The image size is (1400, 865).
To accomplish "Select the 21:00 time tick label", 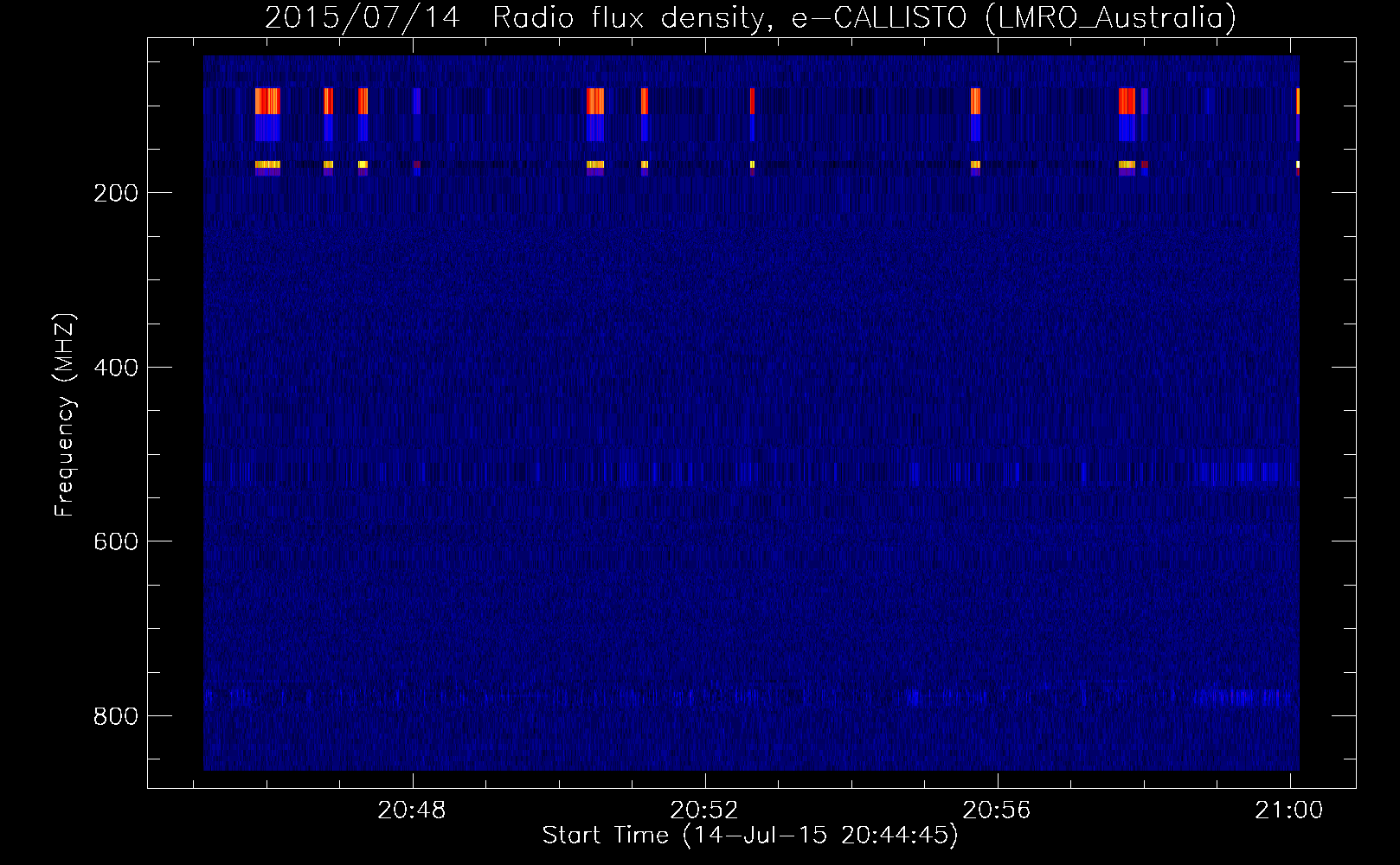I will pos(1290,811).
